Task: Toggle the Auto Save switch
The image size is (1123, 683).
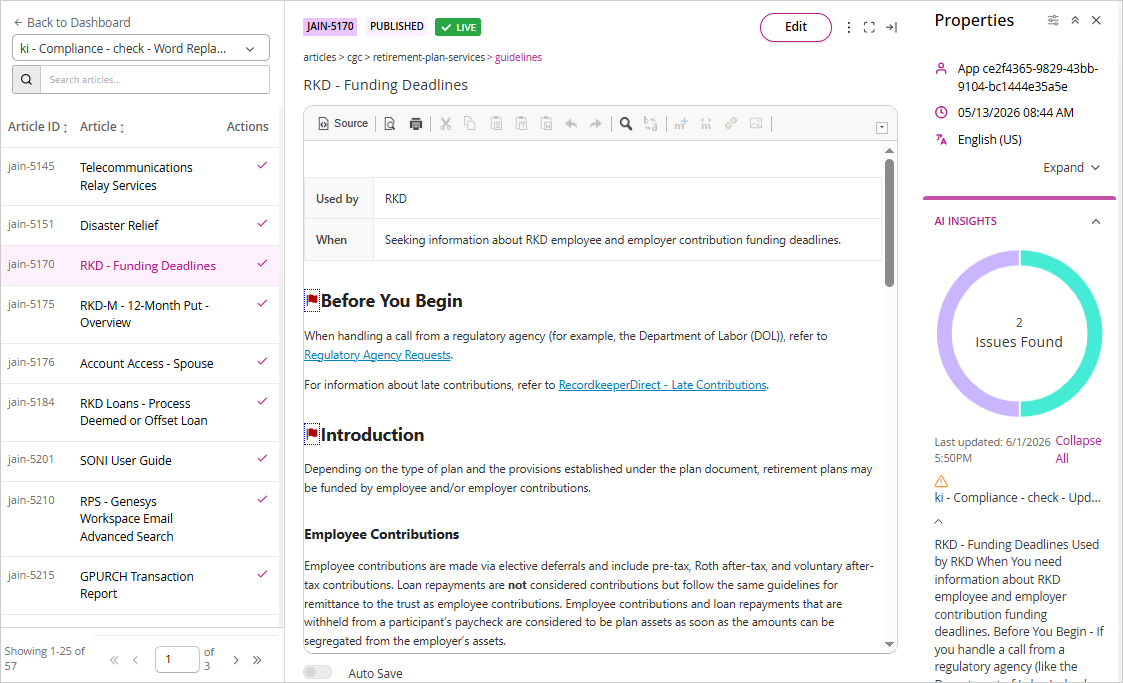Action: [317, 672]
